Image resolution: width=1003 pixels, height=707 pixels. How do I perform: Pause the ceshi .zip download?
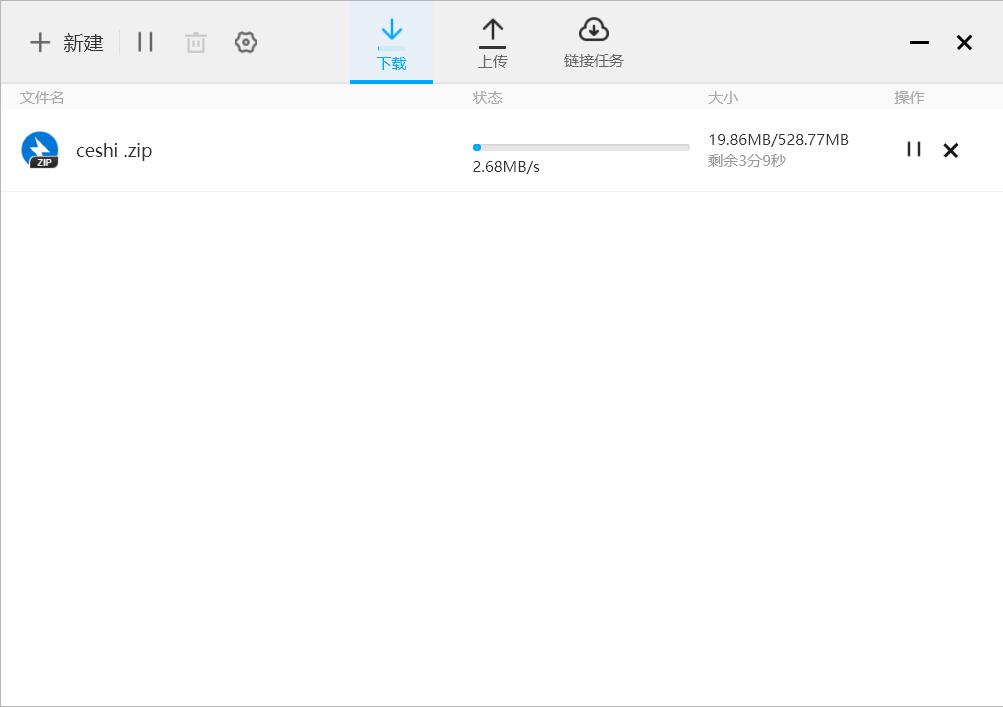click(x=914, y=150)
